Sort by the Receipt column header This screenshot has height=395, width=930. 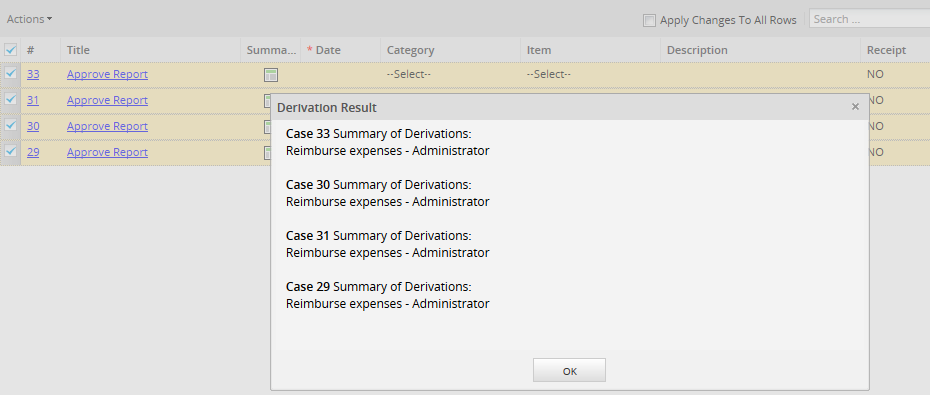[x=886, y=50]
